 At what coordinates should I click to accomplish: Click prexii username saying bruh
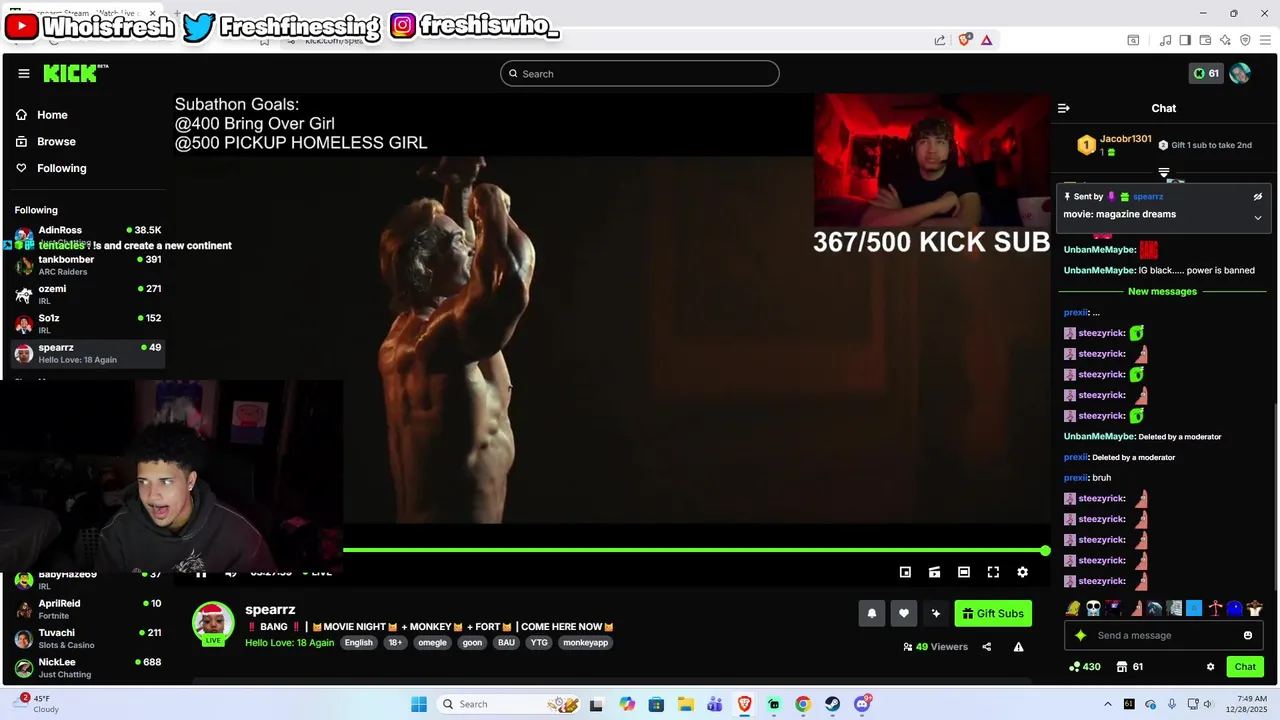pos(1075,478)
